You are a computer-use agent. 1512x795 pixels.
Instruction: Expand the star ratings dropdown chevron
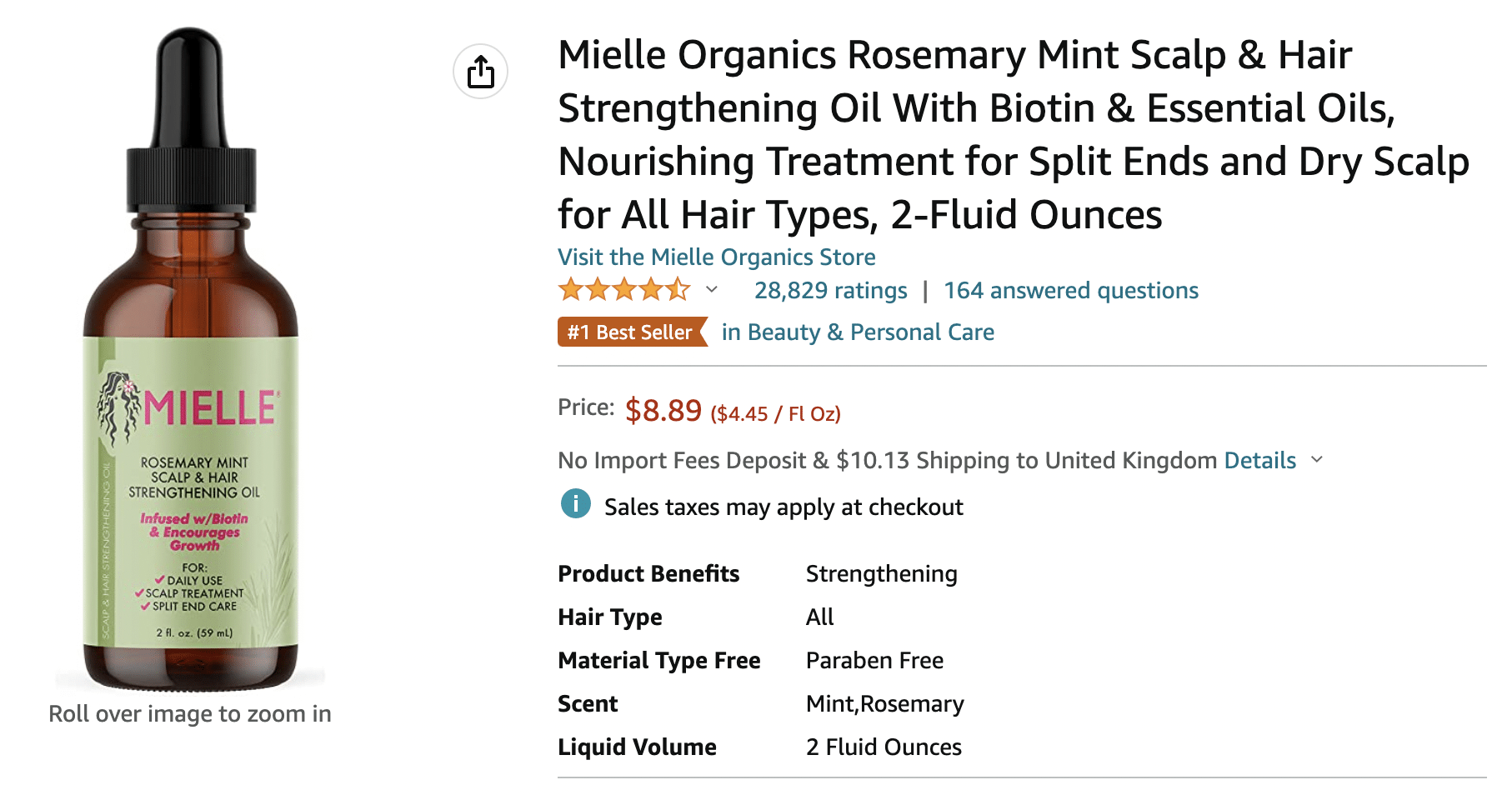pos(712,289)
